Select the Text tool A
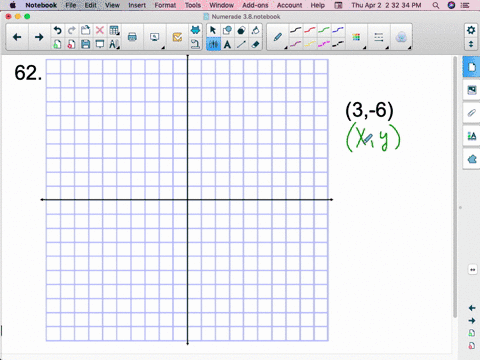Screen dimensions: 480x360 point(227,44)
